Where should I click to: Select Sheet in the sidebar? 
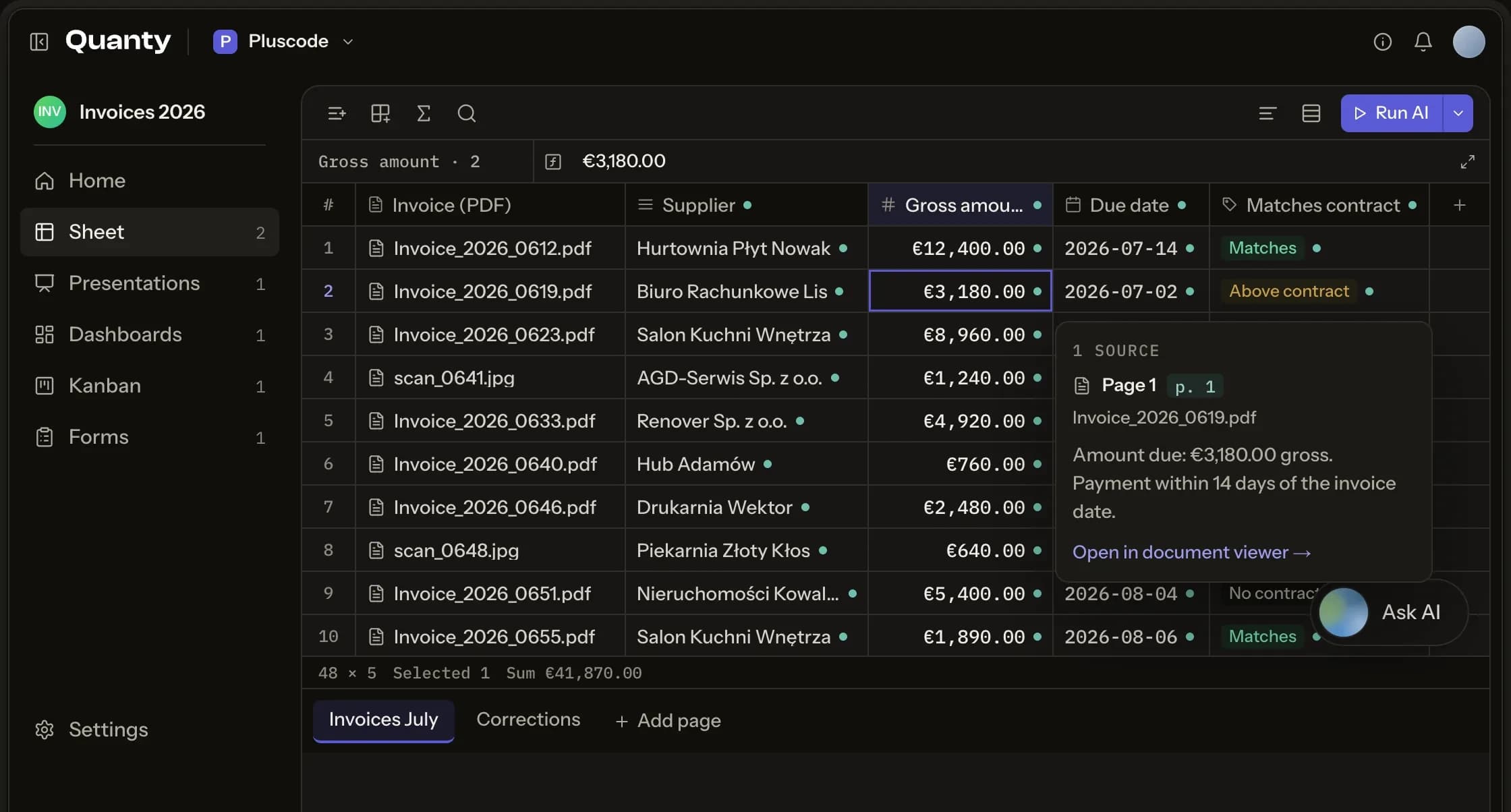150,232
